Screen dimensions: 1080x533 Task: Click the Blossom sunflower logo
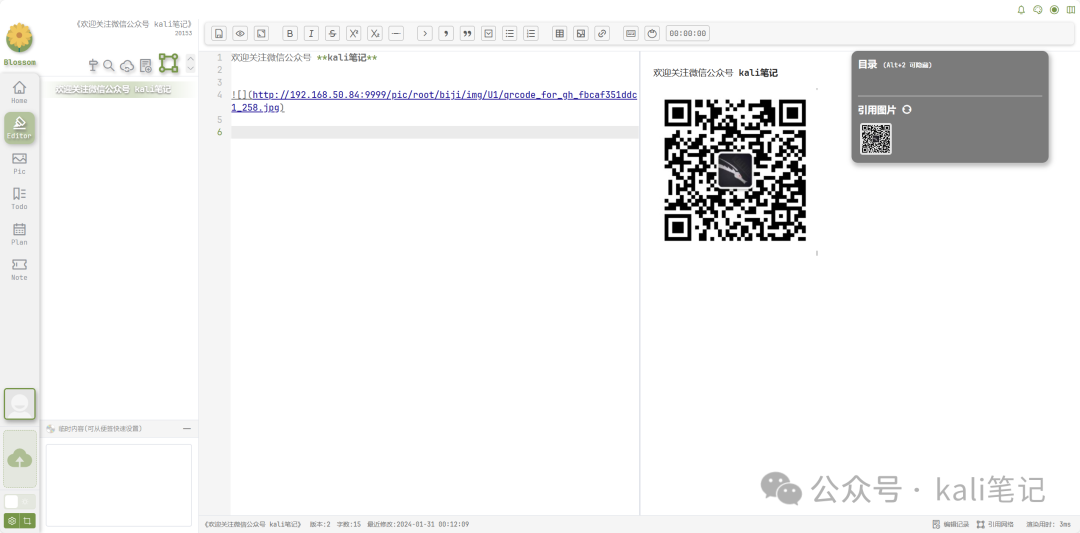tap(19, 38)
